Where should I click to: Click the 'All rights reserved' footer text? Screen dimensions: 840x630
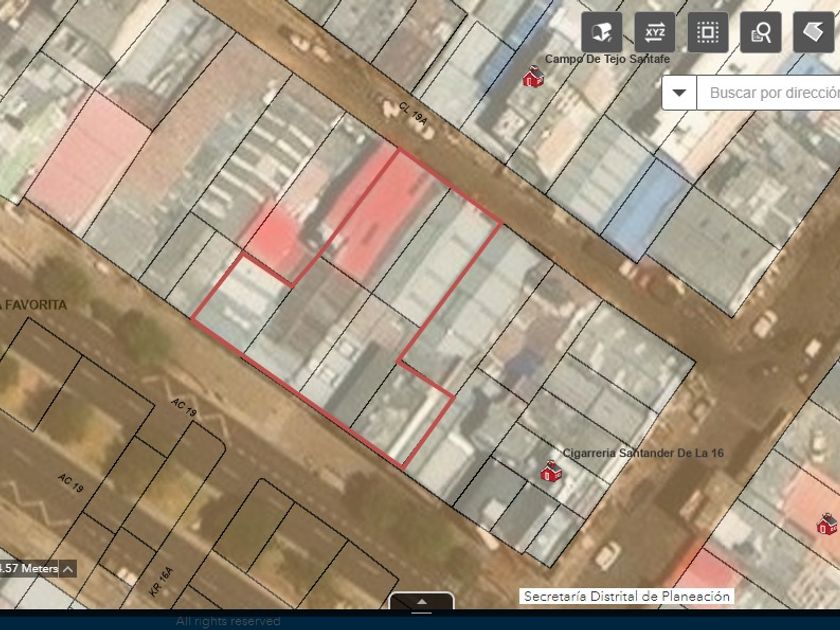coord(228,621)
